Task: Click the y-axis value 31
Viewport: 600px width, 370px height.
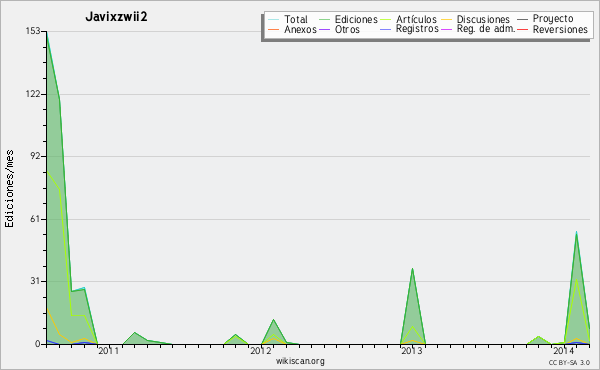Action: pos(35,281)
